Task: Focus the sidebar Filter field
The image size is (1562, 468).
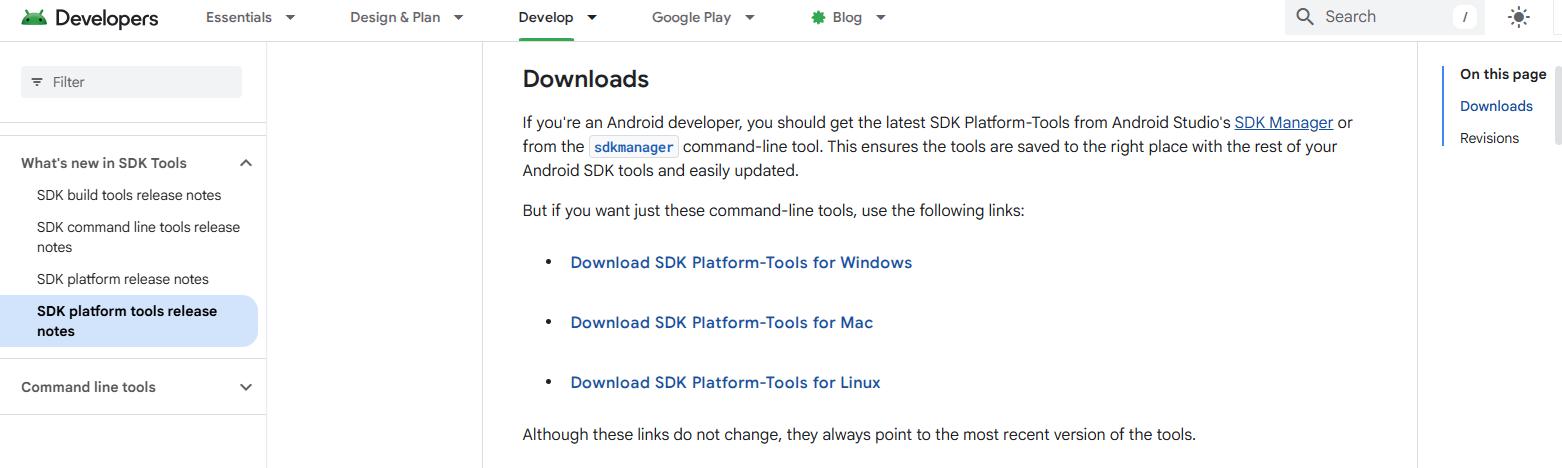Action: [x=131, y=82]
